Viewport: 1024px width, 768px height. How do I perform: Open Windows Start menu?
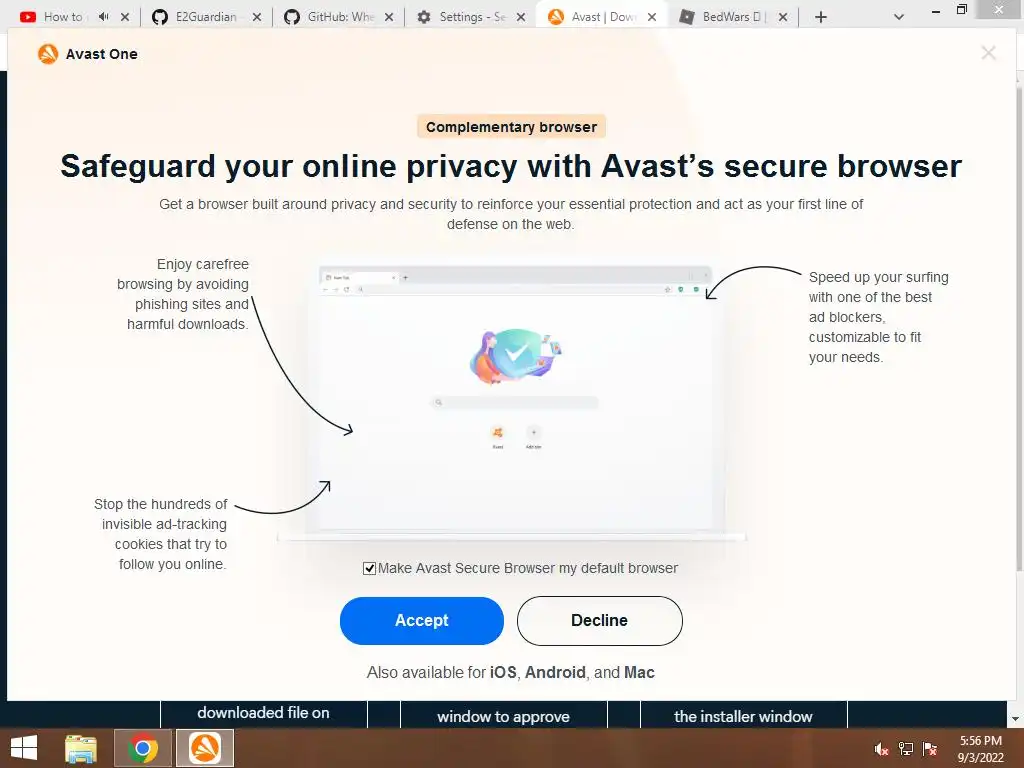tap(24, 748)
